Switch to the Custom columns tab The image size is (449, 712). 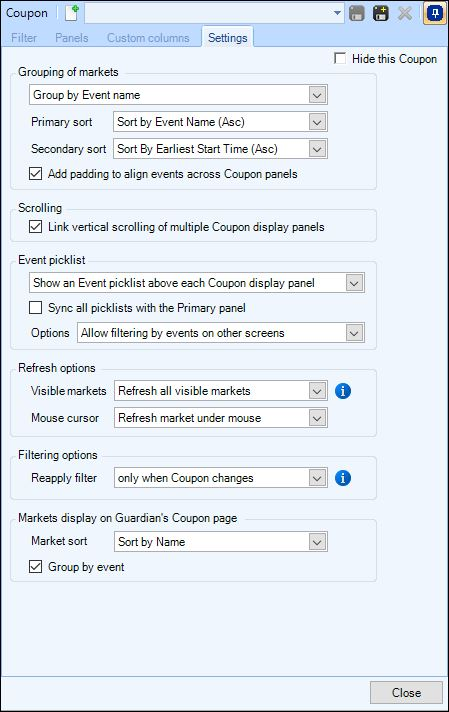pyautogui.click(x=148, y=38)
